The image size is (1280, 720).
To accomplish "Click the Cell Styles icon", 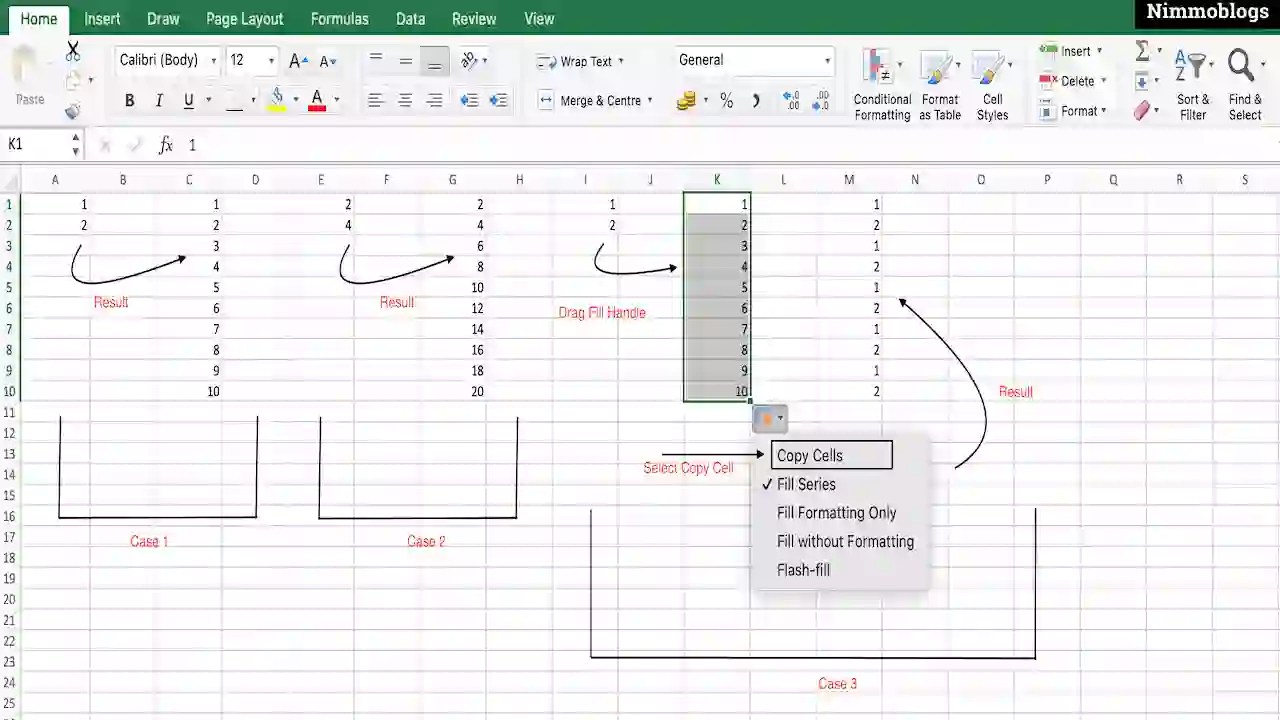I will pos(991,85).
